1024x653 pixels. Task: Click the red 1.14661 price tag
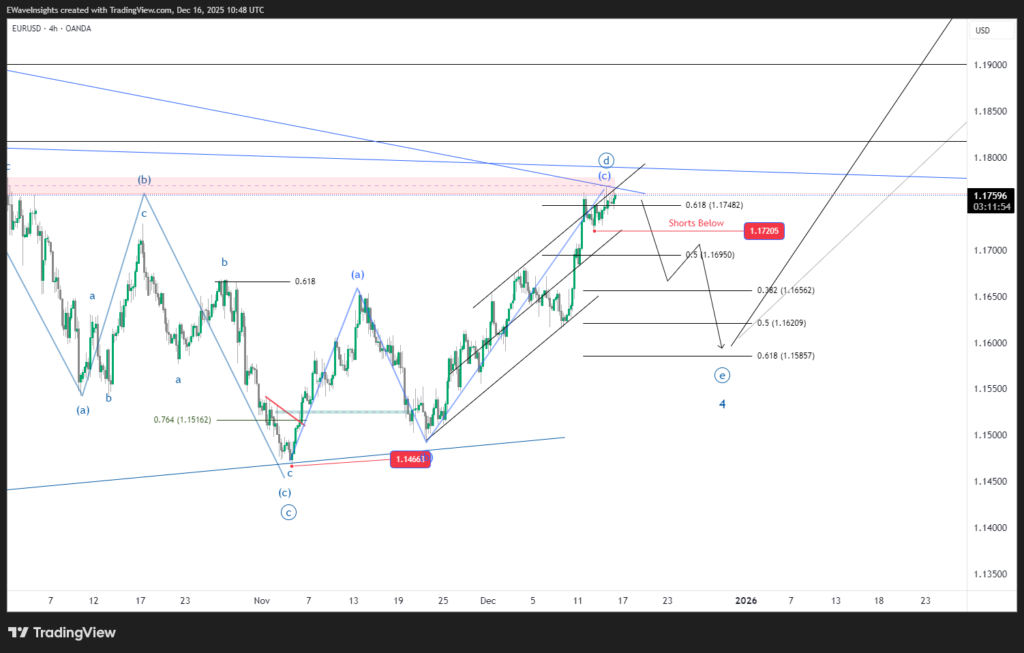(x=410, y=458)
